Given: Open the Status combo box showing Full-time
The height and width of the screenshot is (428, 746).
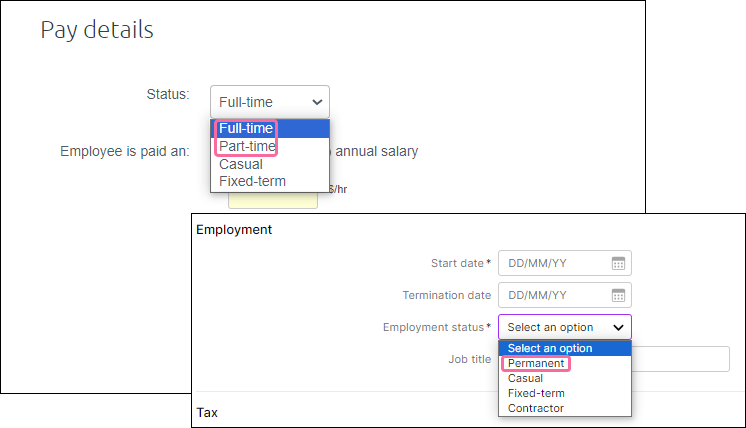Looking at the screenshot, I should pos(270,102).
